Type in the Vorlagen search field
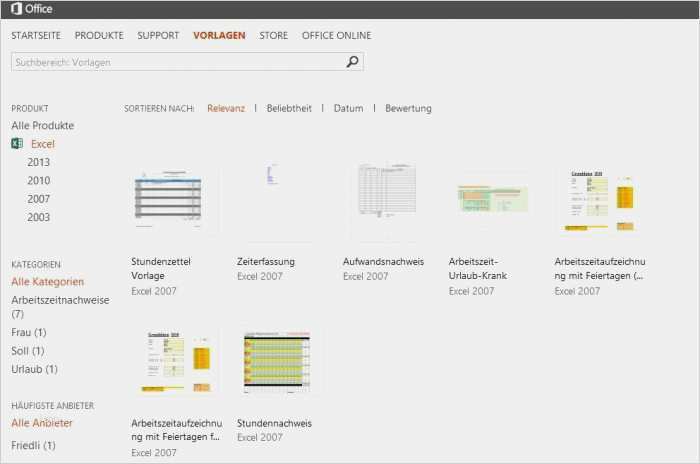The width and height of the screenshot is (700, 464). click(x=175, y=62)
